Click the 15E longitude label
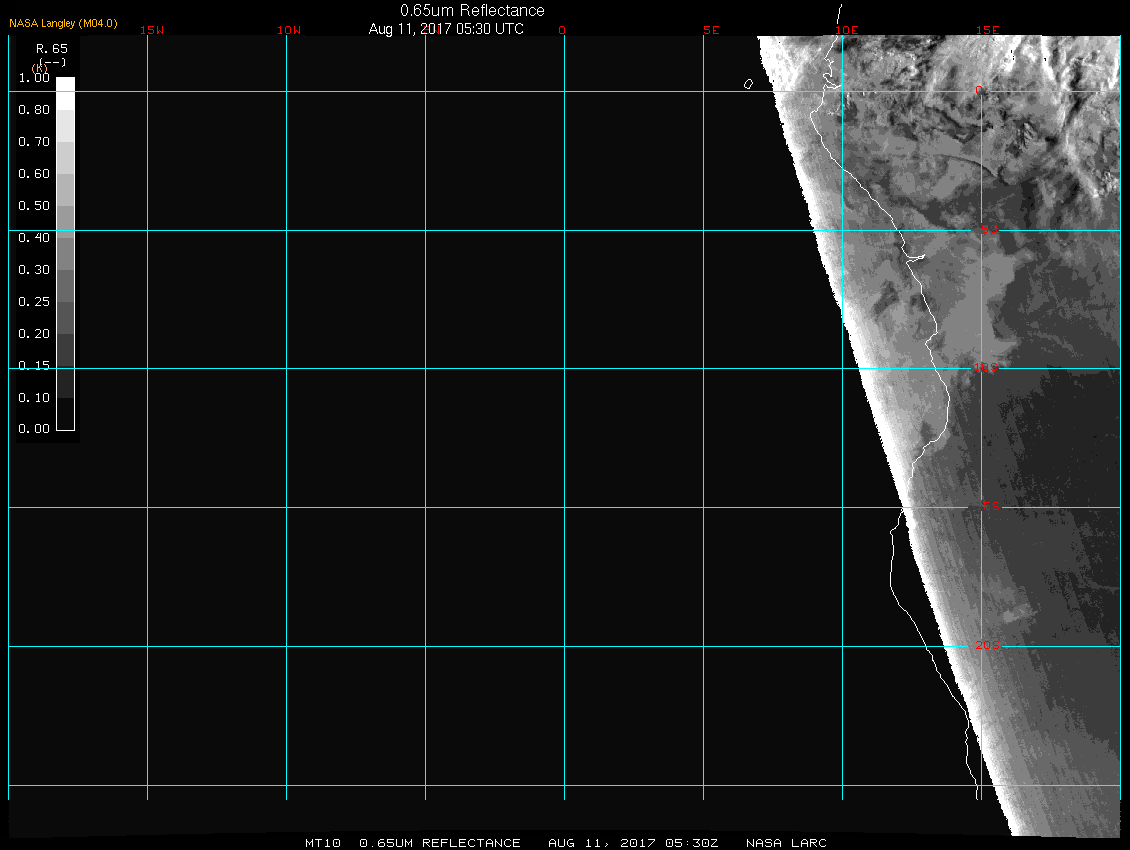This screenshot has width=1130, height=850. pyautogui.click(x=987, y=30)
